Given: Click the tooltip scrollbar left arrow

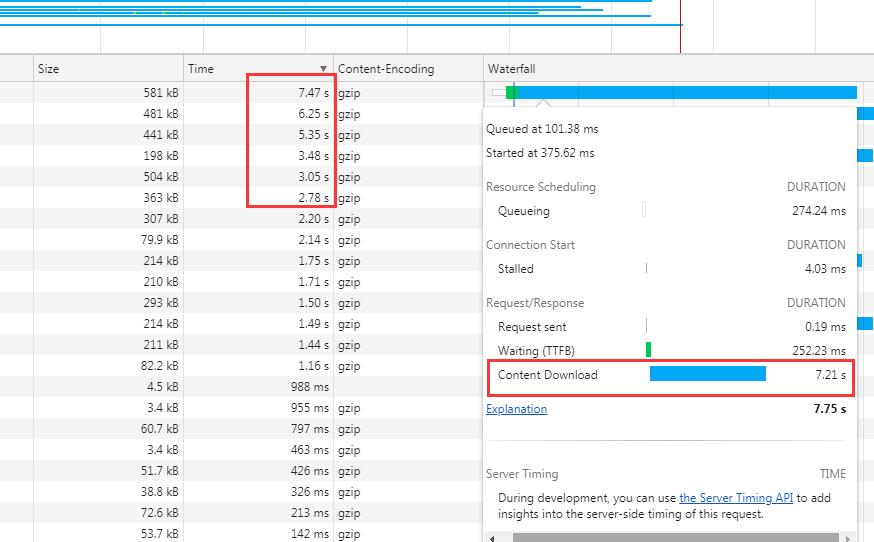Looking at the screenshot, I should 492,538.
